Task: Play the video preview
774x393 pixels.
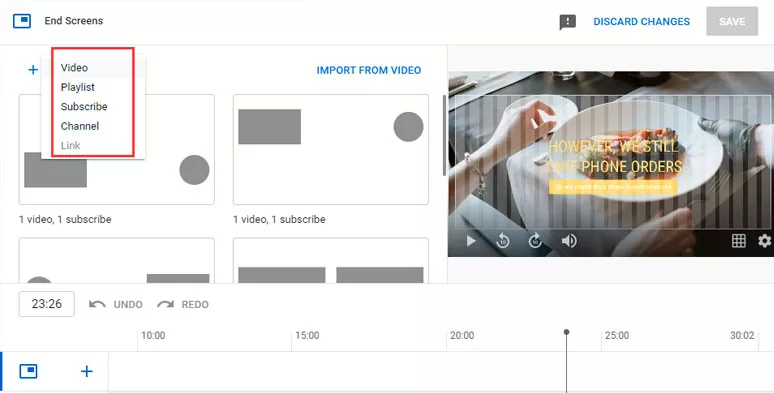Action: pos(471,241)
